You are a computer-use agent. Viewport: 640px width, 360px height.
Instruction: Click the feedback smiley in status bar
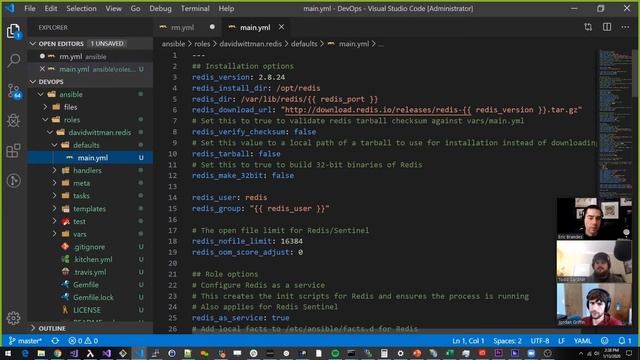pyautogui.click(x=604, y=340)
